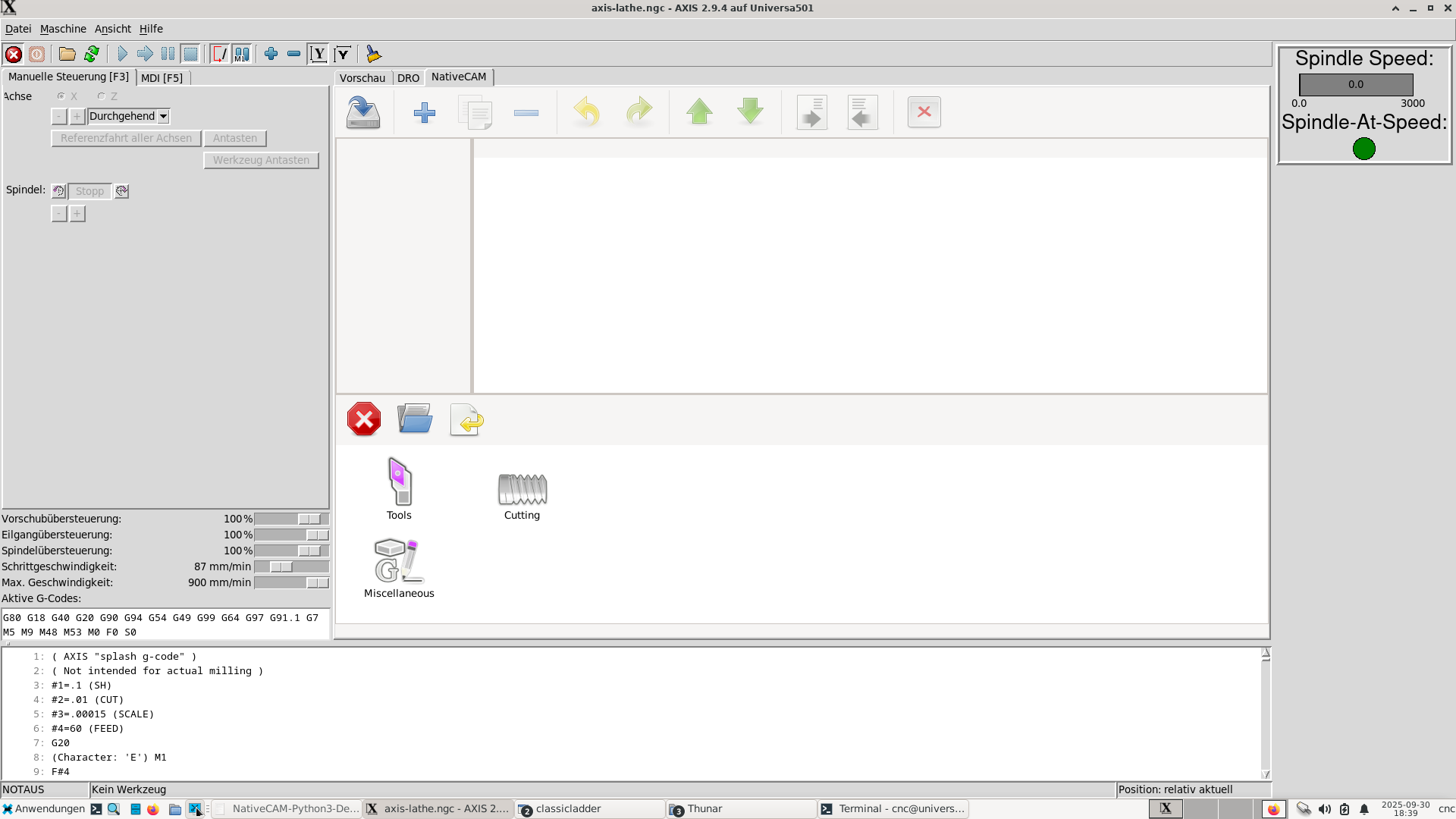Toggle skip lines with slash button
The width and height of the screenshot is (1456, 819).
tap(219, 54)
